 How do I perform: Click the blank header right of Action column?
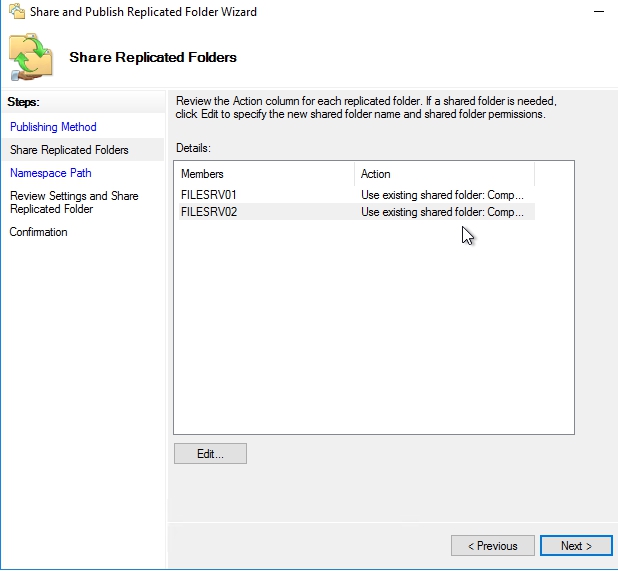(554, 174)
